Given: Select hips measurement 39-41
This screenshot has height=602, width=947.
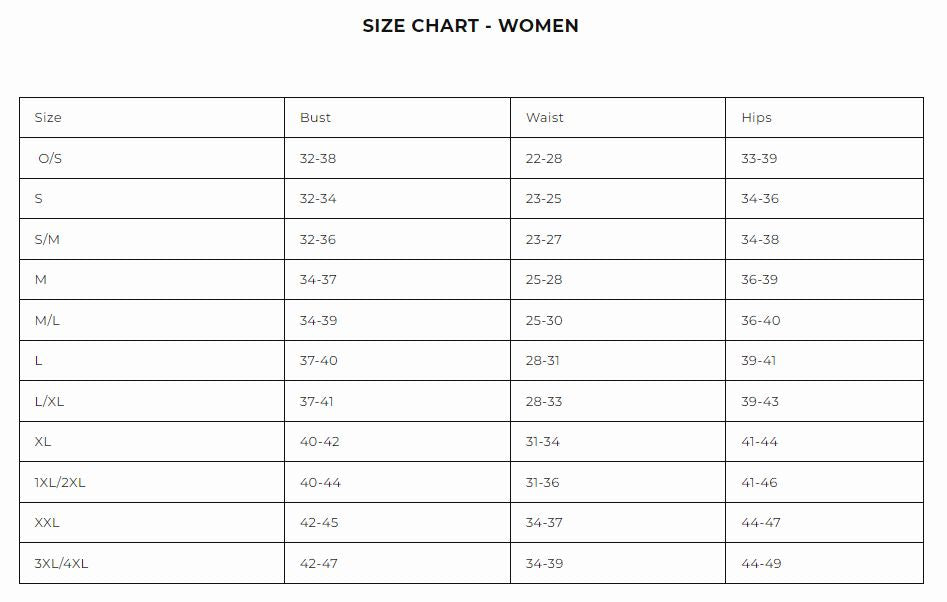Looking at the screenshot, I should point(759,361).
